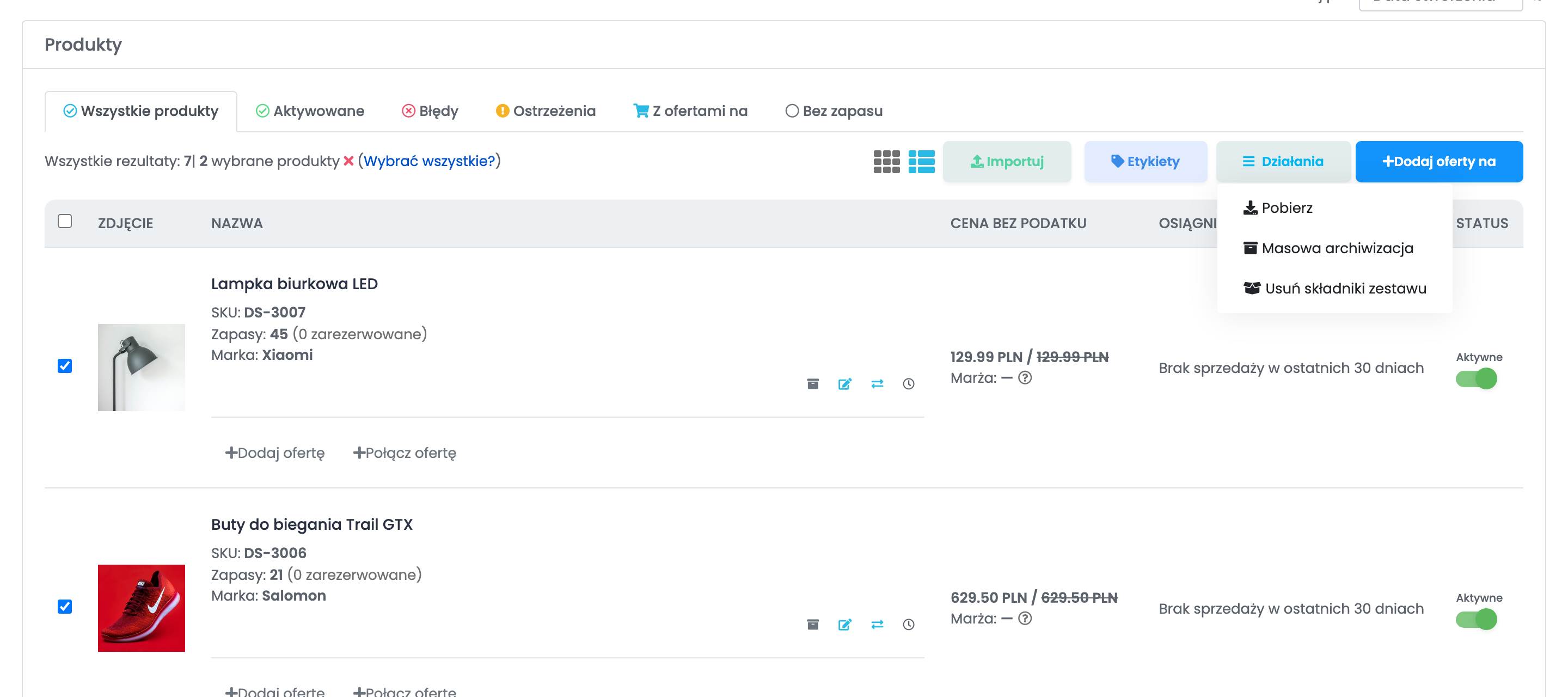Click NAZWA column header
The image size is (1568, 697).
tap(237, 223)
